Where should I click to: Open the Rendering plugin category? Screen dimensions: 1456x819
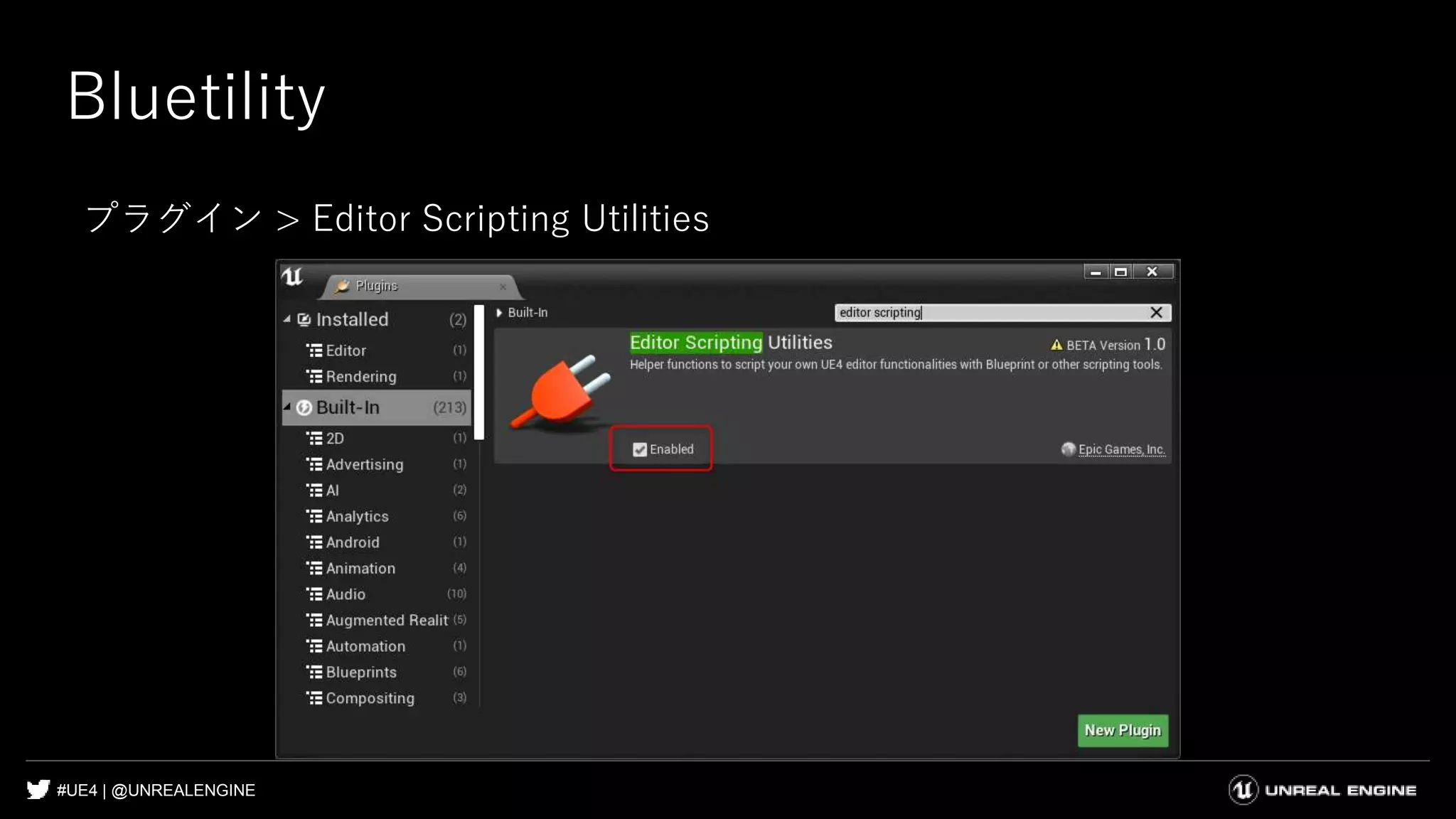coord(386,376)
